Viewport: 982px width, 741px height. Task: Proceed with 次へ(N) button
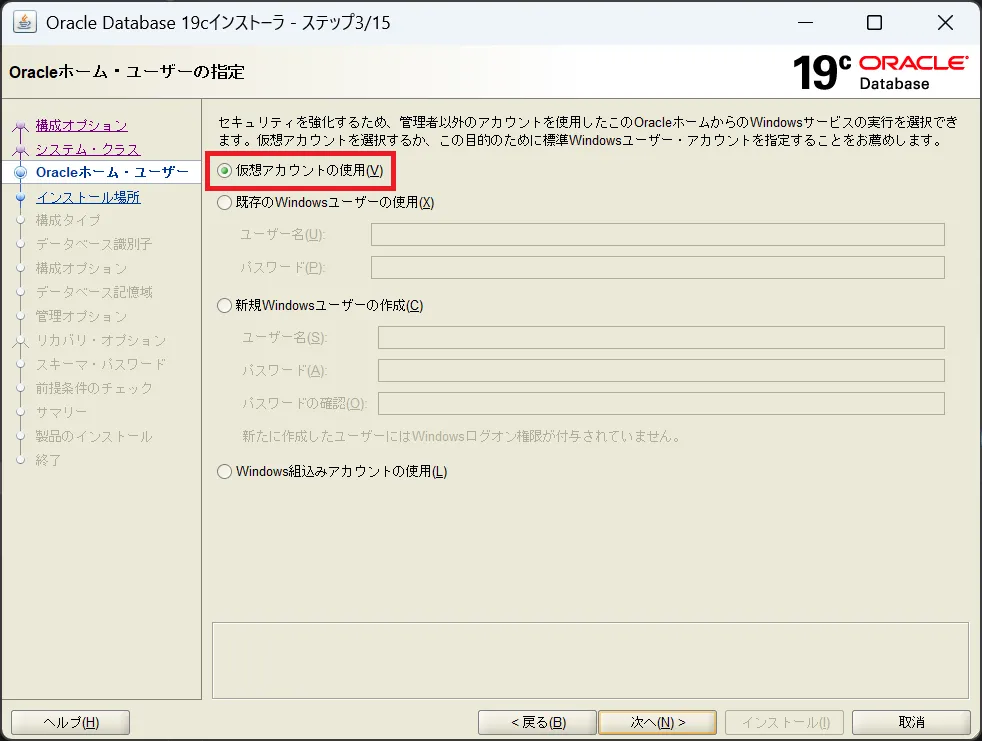[658, 722]
